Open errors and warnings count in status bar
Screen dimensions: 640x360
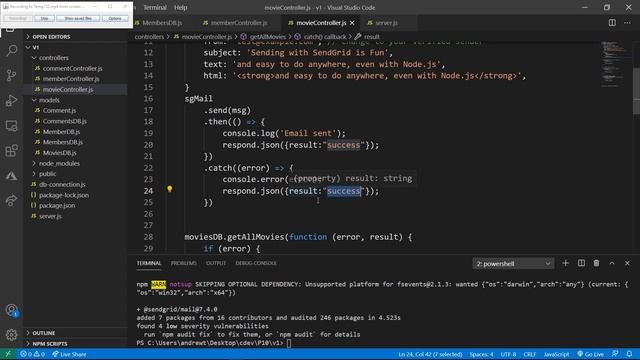tap(32, 354)
